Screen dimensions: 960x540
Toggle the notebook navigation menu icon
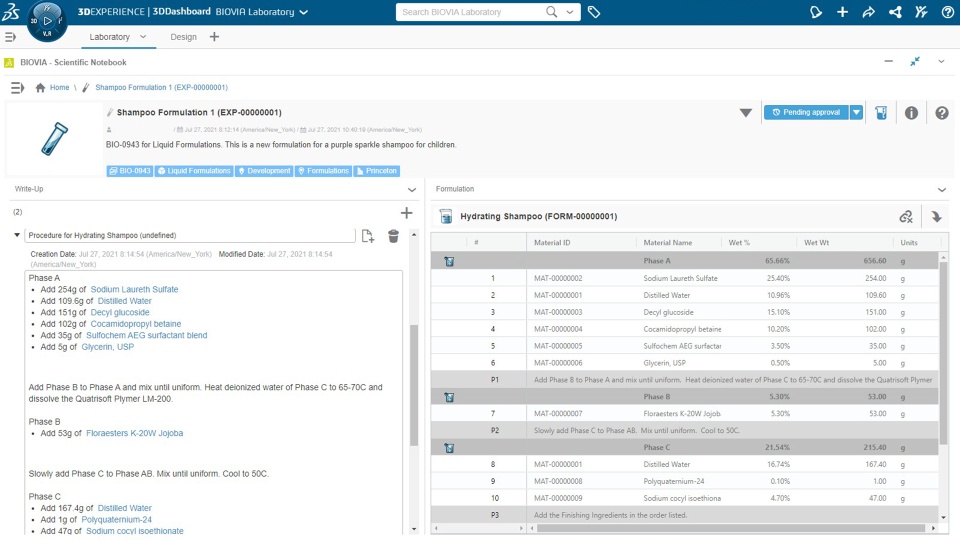coord(17,88)
